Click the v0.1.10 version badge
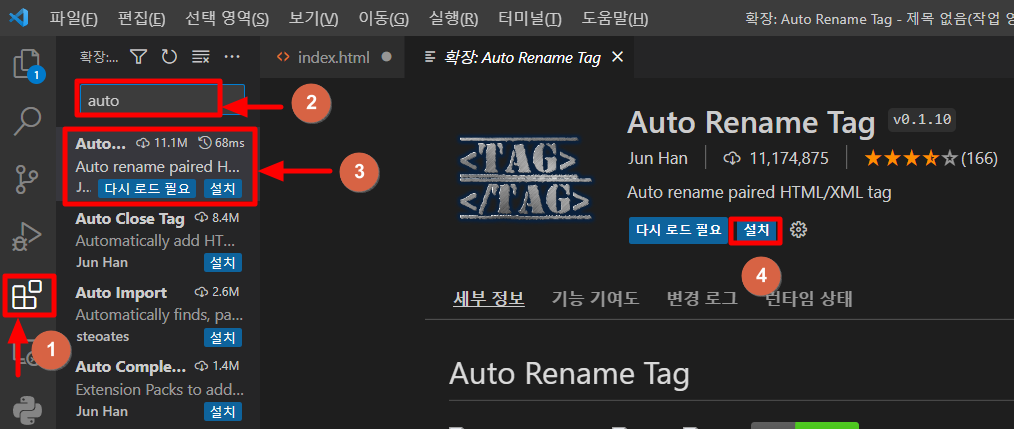The width and height of the screenshot is (1014, 429). point(922,120)
